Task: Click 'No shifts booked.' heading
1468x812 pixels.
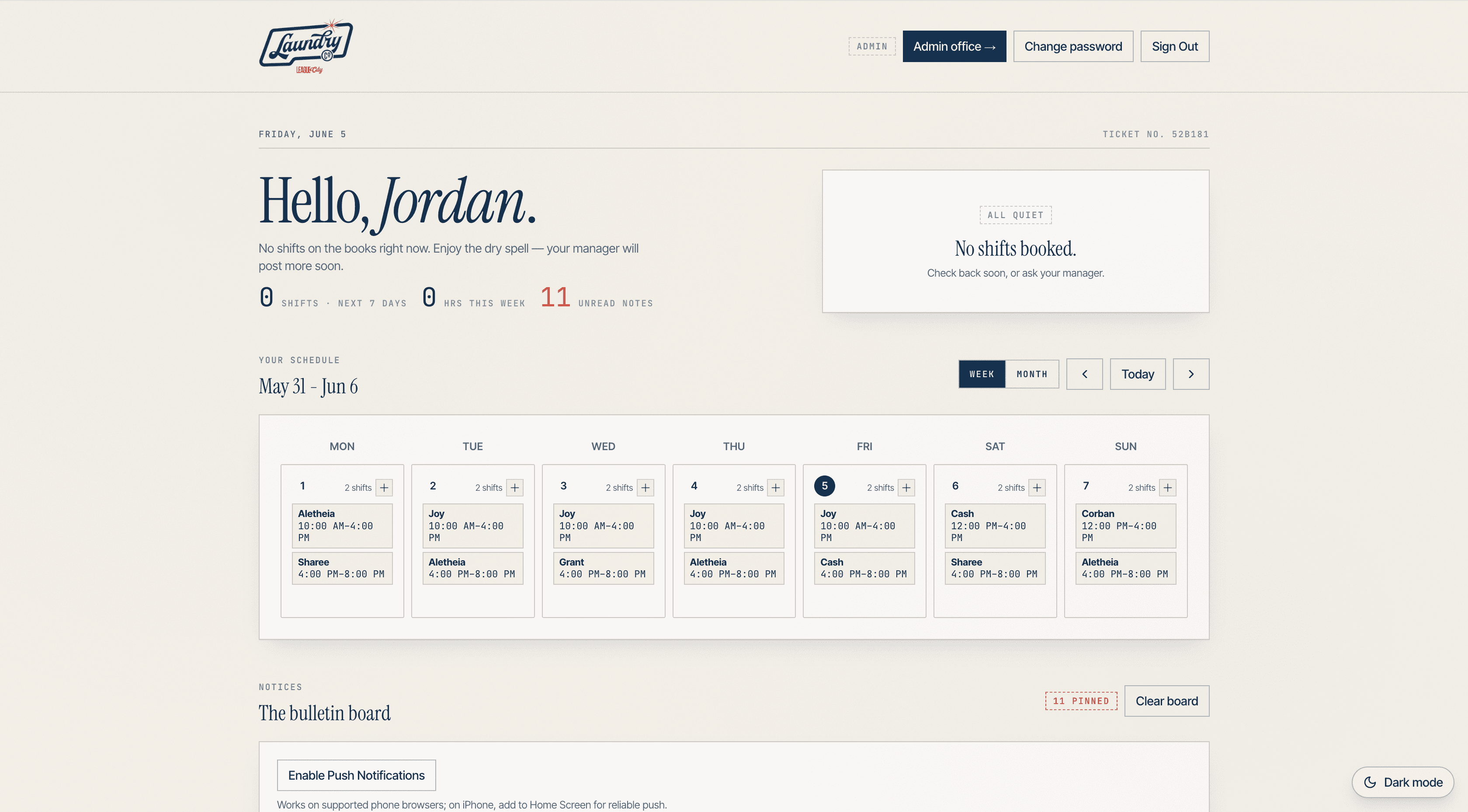Action: 1016,248
